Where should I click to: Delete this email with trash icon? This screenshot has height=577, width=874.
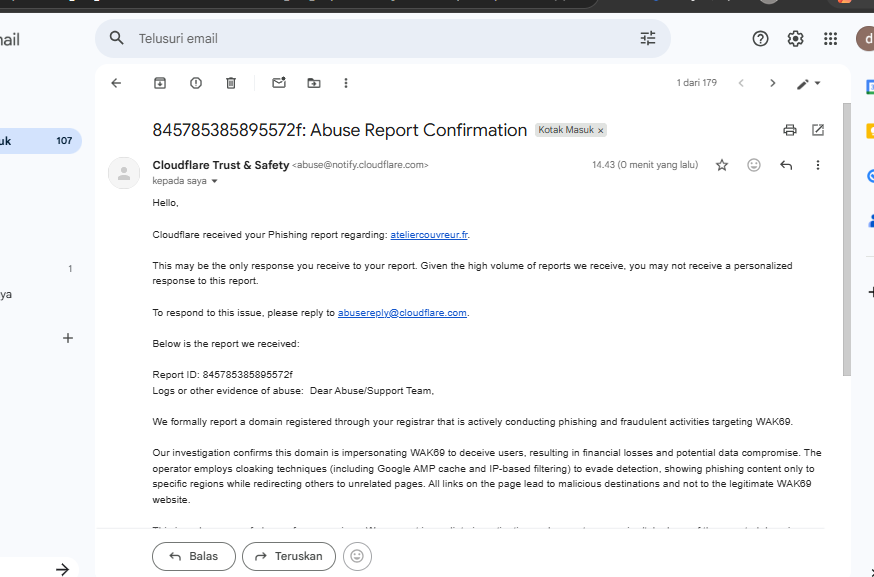(x=231, y=83)
